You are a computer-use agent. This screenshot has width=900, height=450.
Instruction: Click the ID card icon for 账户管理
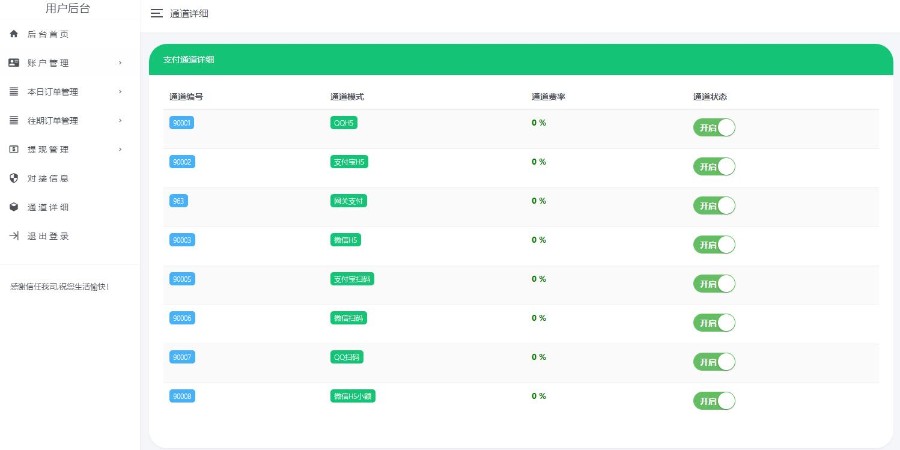tap(14, 63)
